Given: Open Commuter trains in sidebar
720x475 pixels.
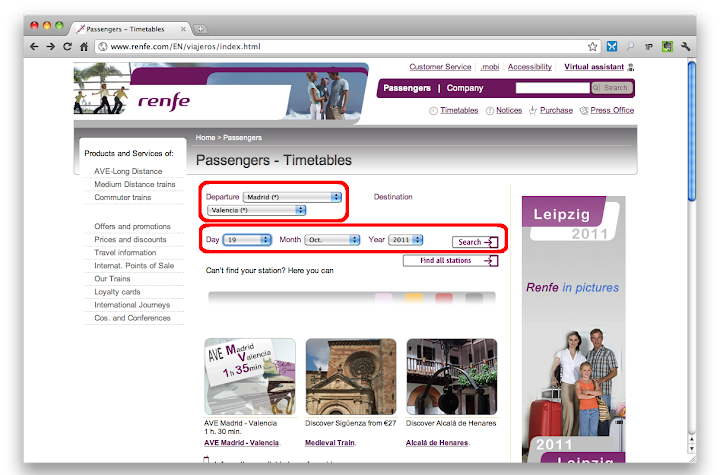Looking at the screenshot, I should pyautogui.click(x=123, y=197).
